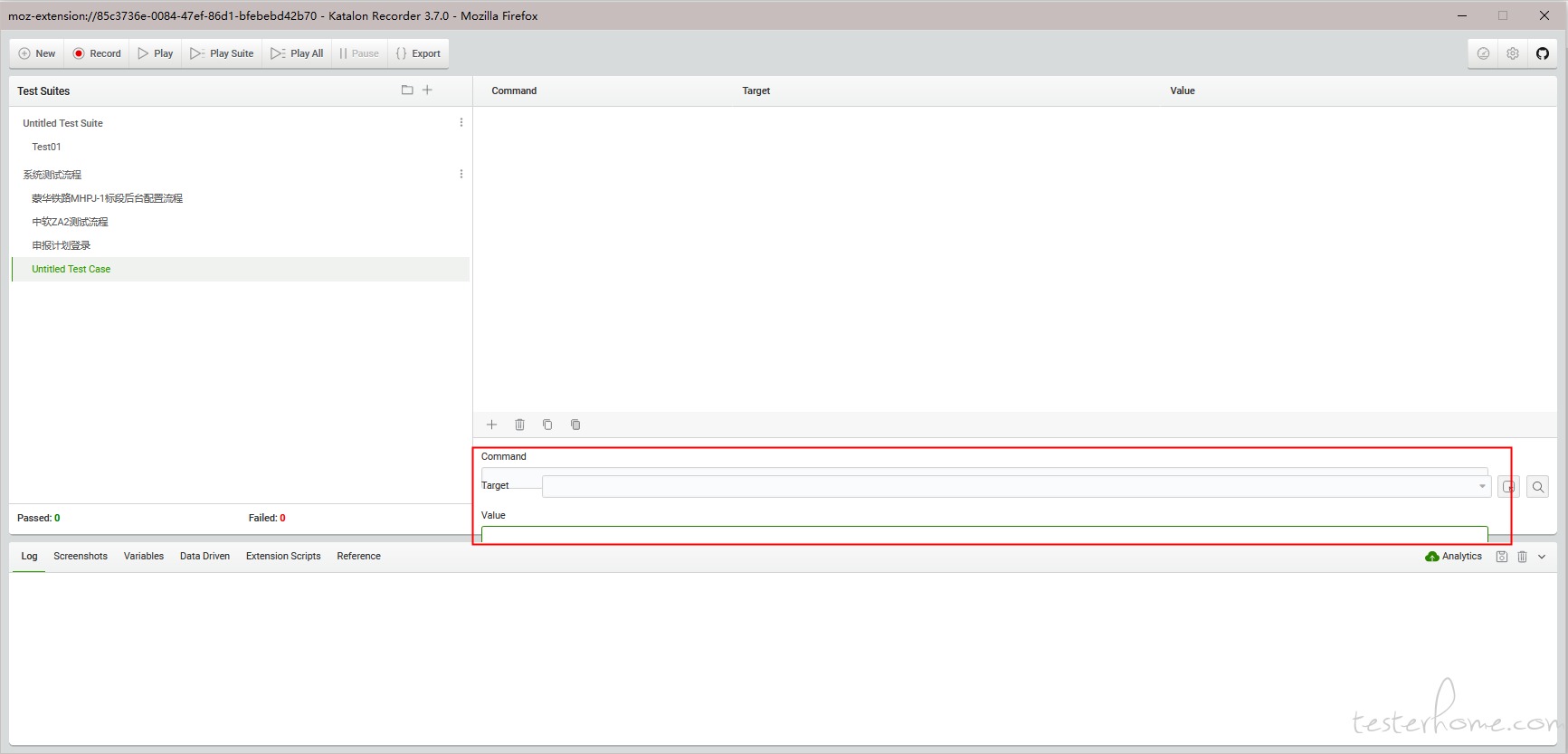Switch to the Log tab
The image size is (1568, 754).
click(30, 556)
